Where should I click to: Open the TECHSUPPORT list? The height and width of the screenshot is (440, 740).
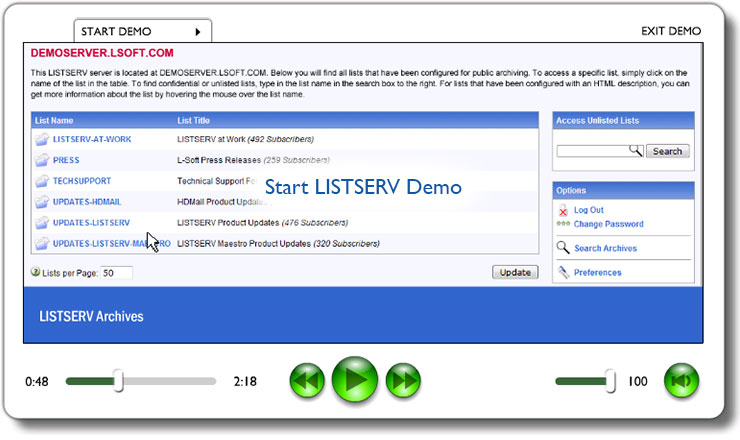click(x=82, y=181)
